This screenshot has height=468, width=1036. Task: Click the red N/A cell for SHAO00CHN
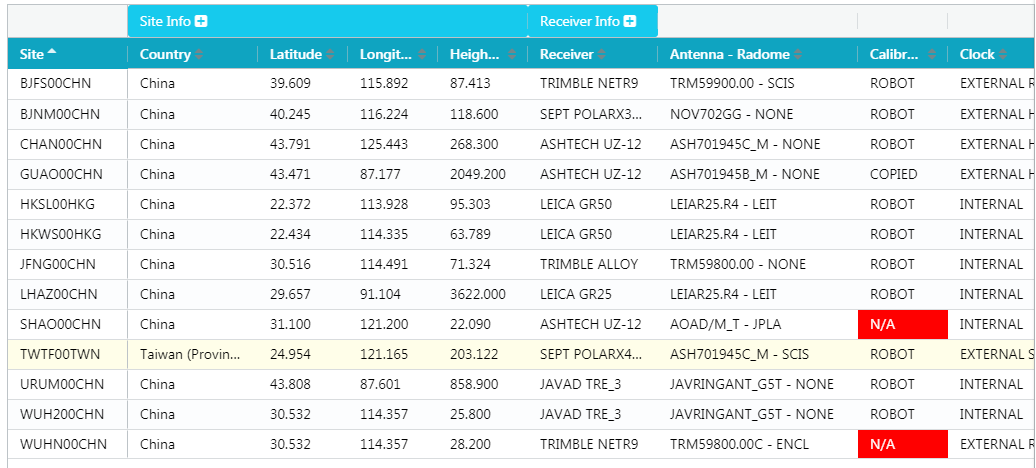pyautogui.click(x=902, y=324)
